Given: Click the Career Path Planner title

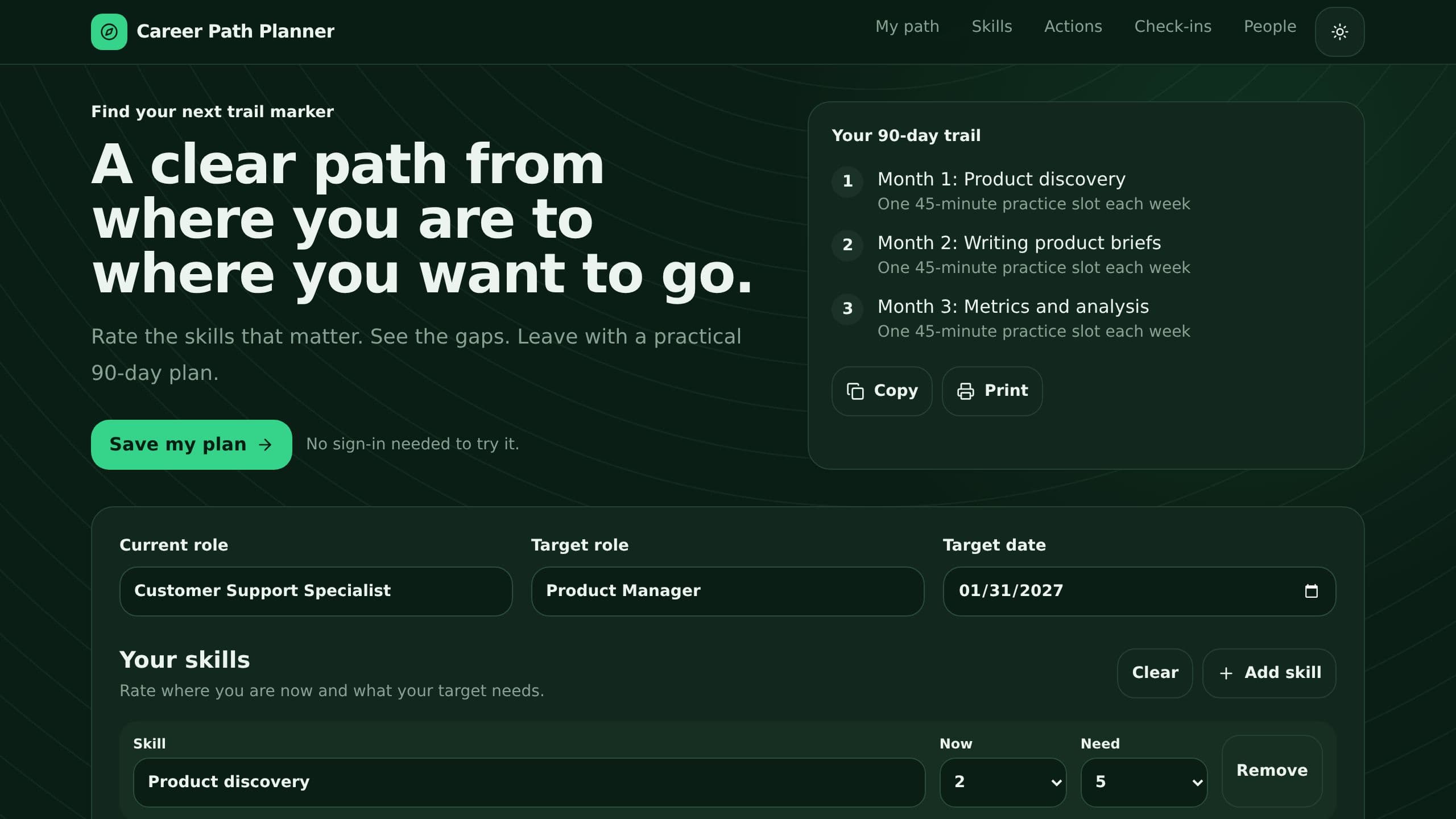Looking at the screenshot, I should point(235,31).
